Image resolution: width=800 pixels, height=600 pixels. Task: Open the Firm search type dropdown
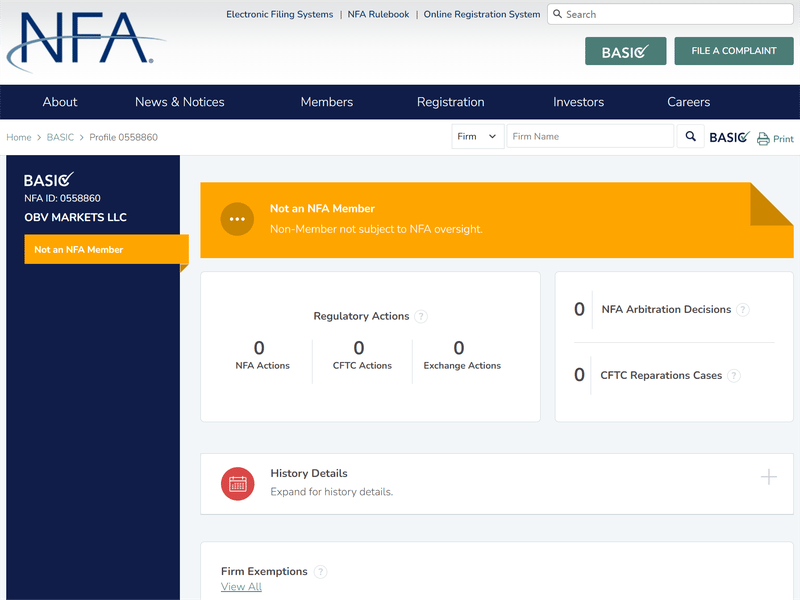coord(478,136)
